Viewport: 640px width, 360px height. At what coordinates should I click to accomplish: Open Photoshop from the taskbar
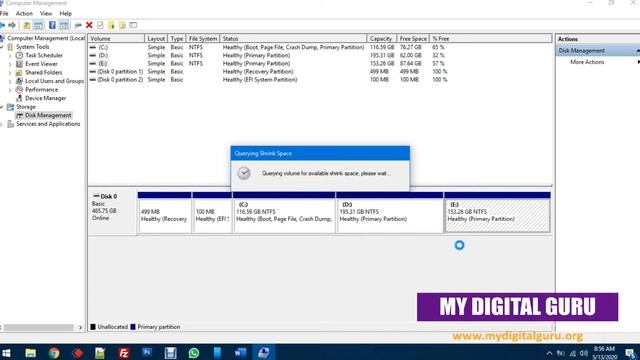(147, 352)
